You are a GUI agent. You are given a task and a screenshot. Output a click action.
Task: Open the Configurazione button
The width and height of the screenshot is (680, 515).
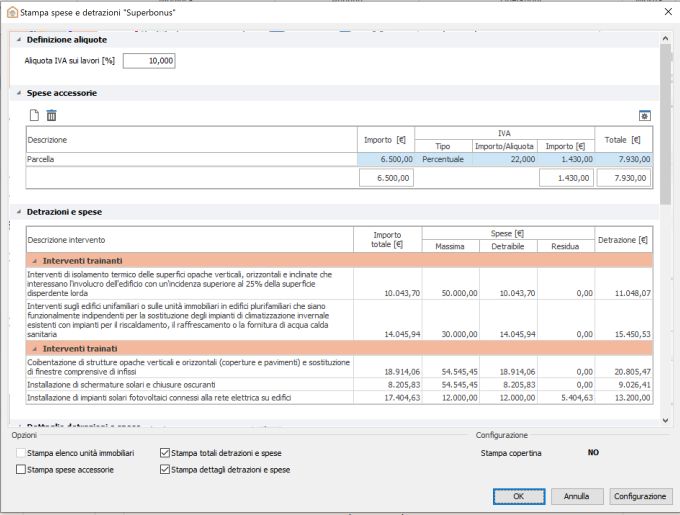[x=640, y=496]
